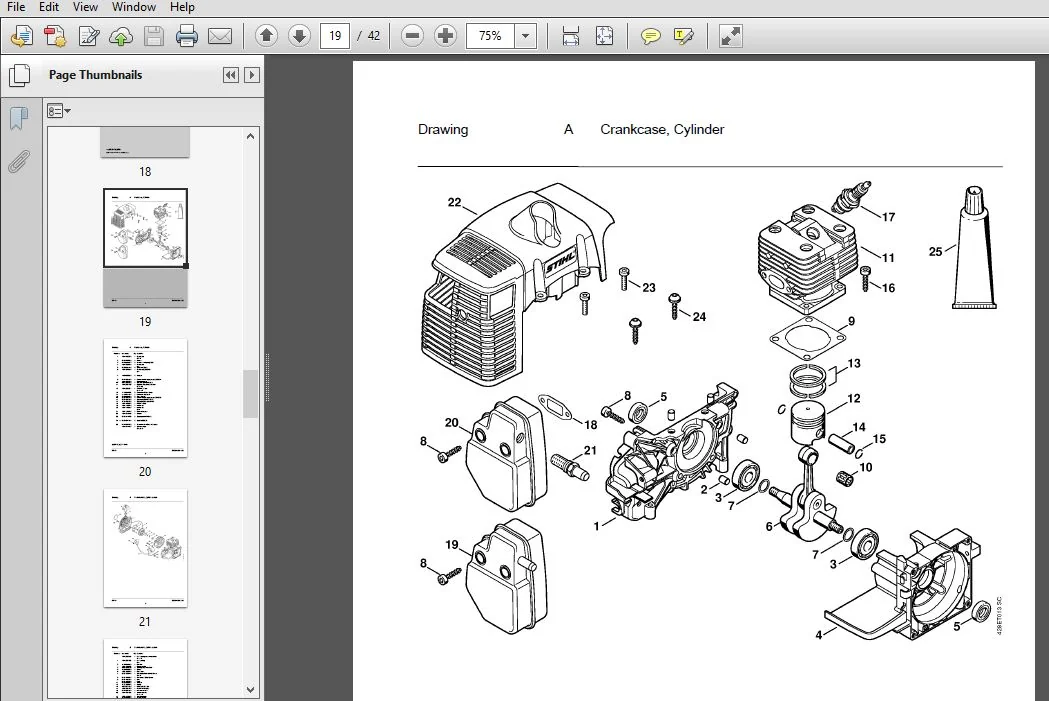This screenshot has width=1049, height=701.
Task: Add a sticky note comment
Action: pos(650,36)
